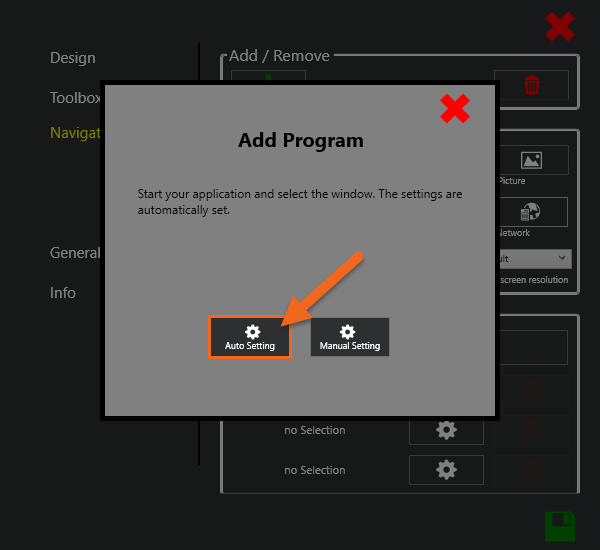This screenshot has width=600, height=550.
Task: Open the General settings tab
Action: click(75, 253)
